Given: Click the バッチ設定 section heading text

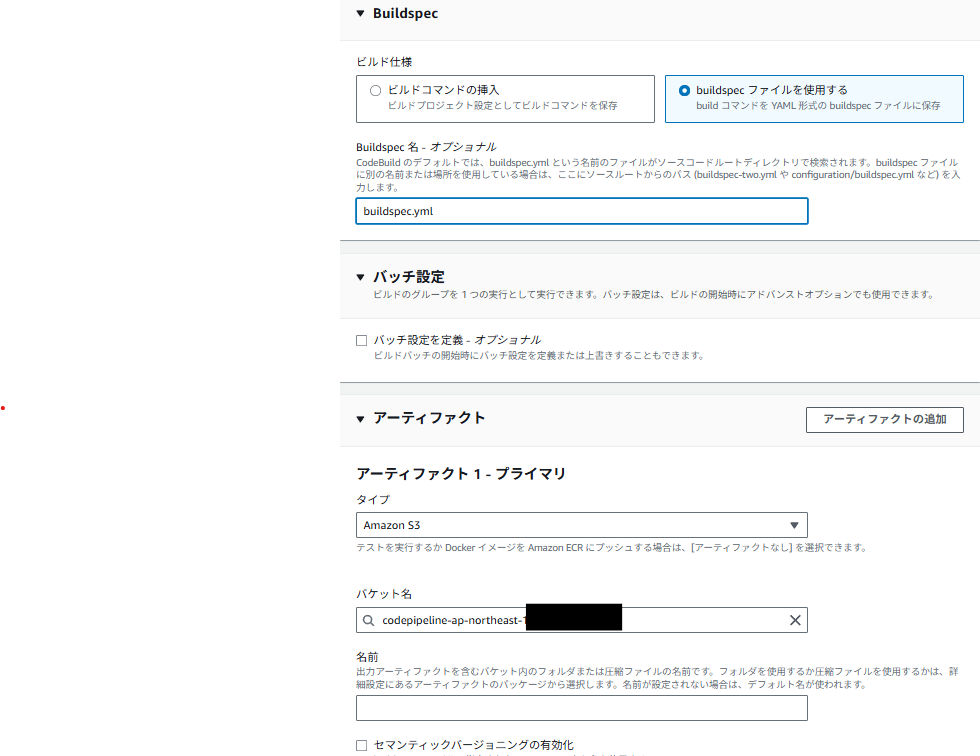Looking at the screenshot, I should [408, 277].
